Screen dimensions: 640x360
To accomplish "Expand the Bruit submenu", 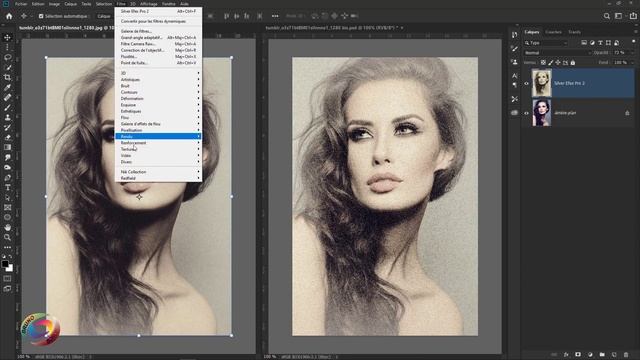I will pos(158,86).
